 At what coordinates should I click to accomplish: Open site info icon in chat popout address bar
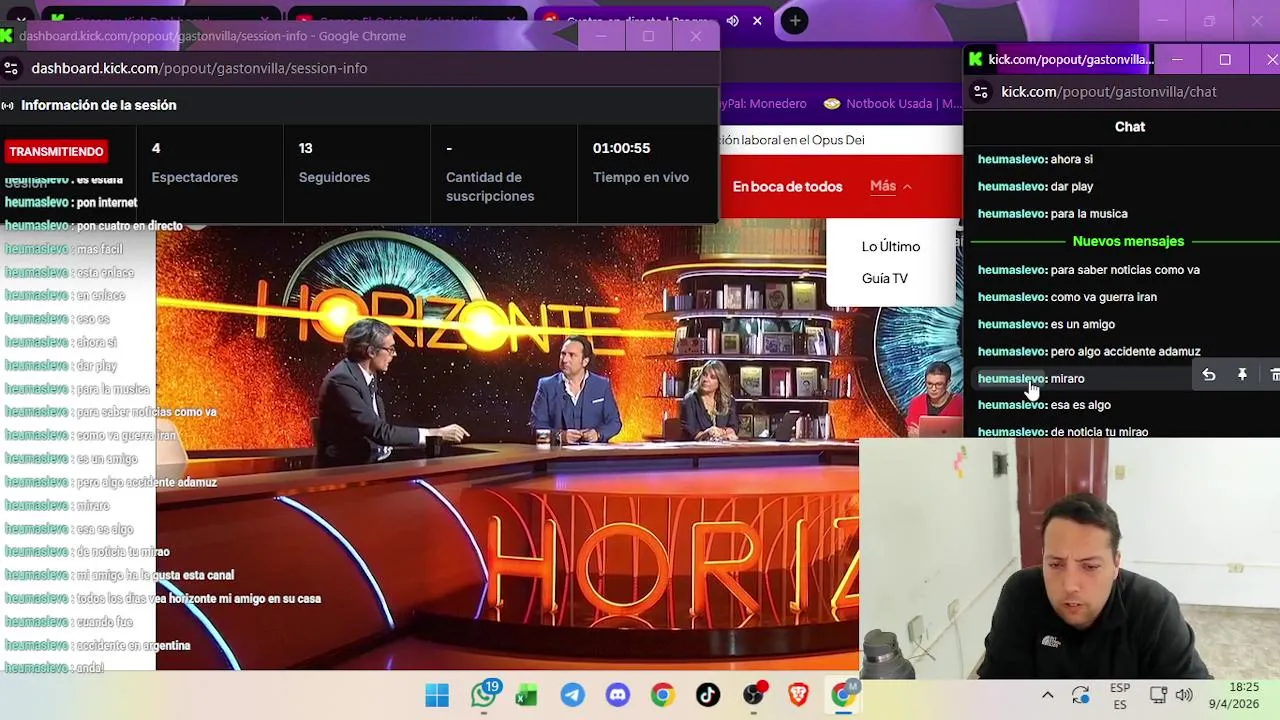[981, 91]
